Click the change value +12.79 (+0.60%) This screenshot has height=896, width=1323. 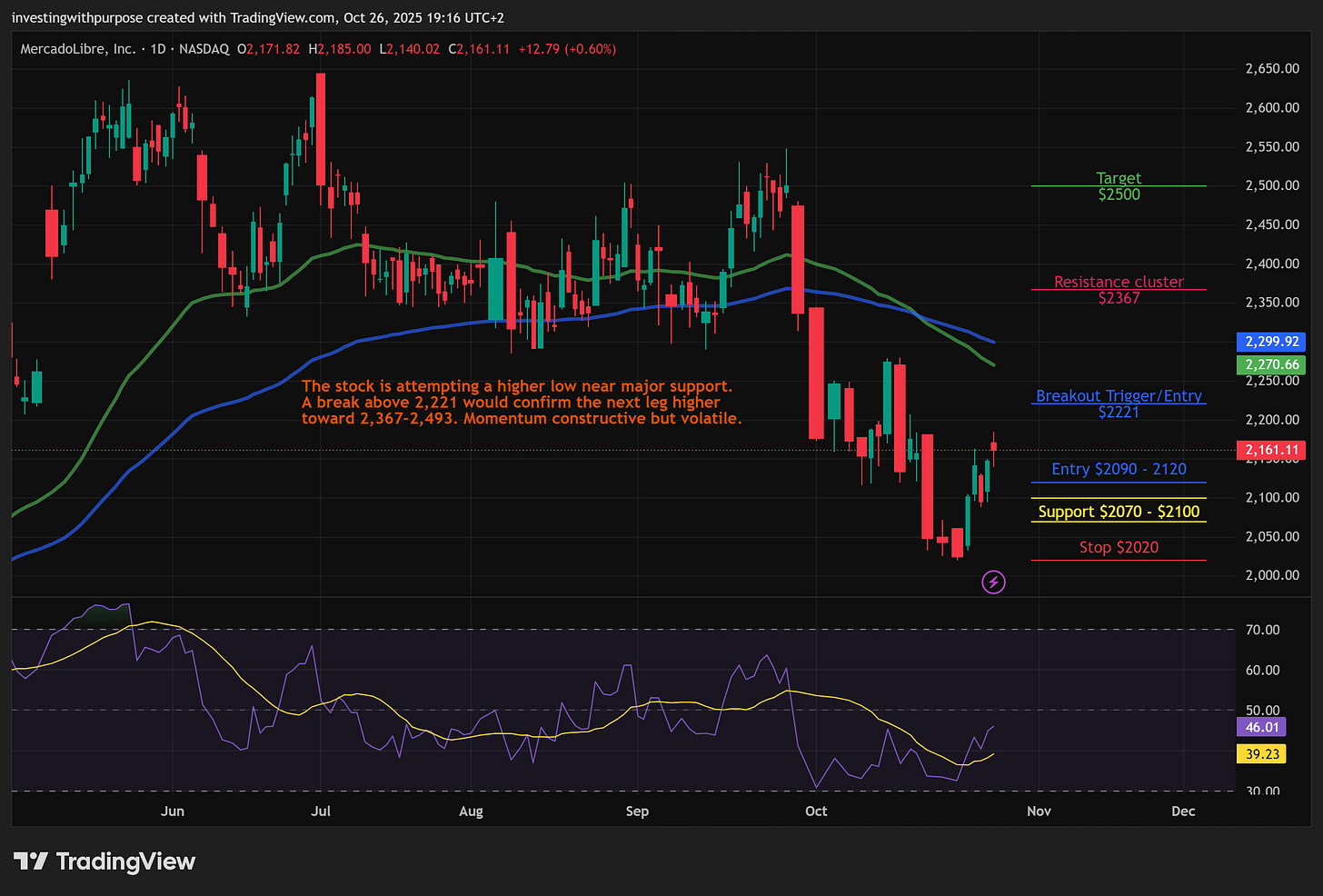(567, 49)
